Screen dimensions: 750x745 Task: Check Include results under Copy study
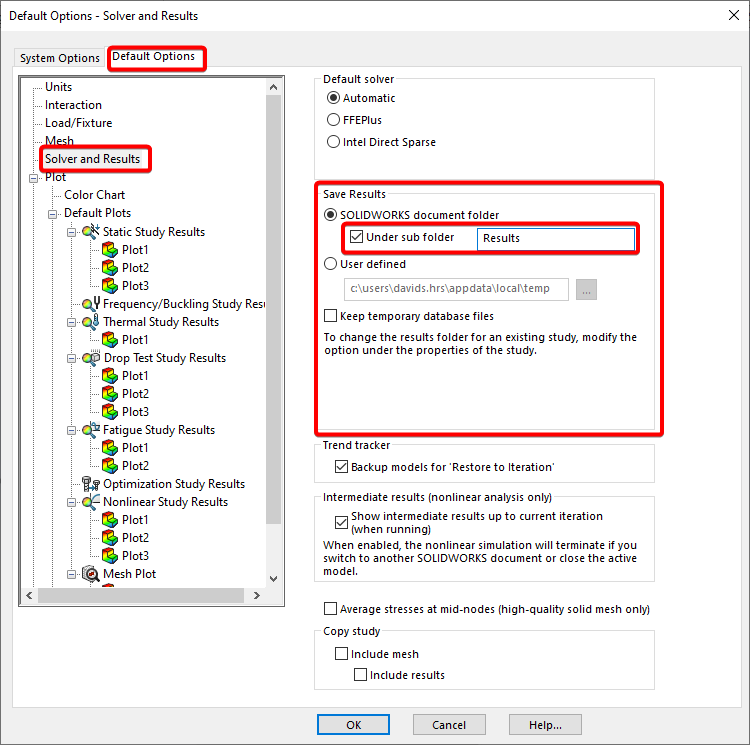360,675
